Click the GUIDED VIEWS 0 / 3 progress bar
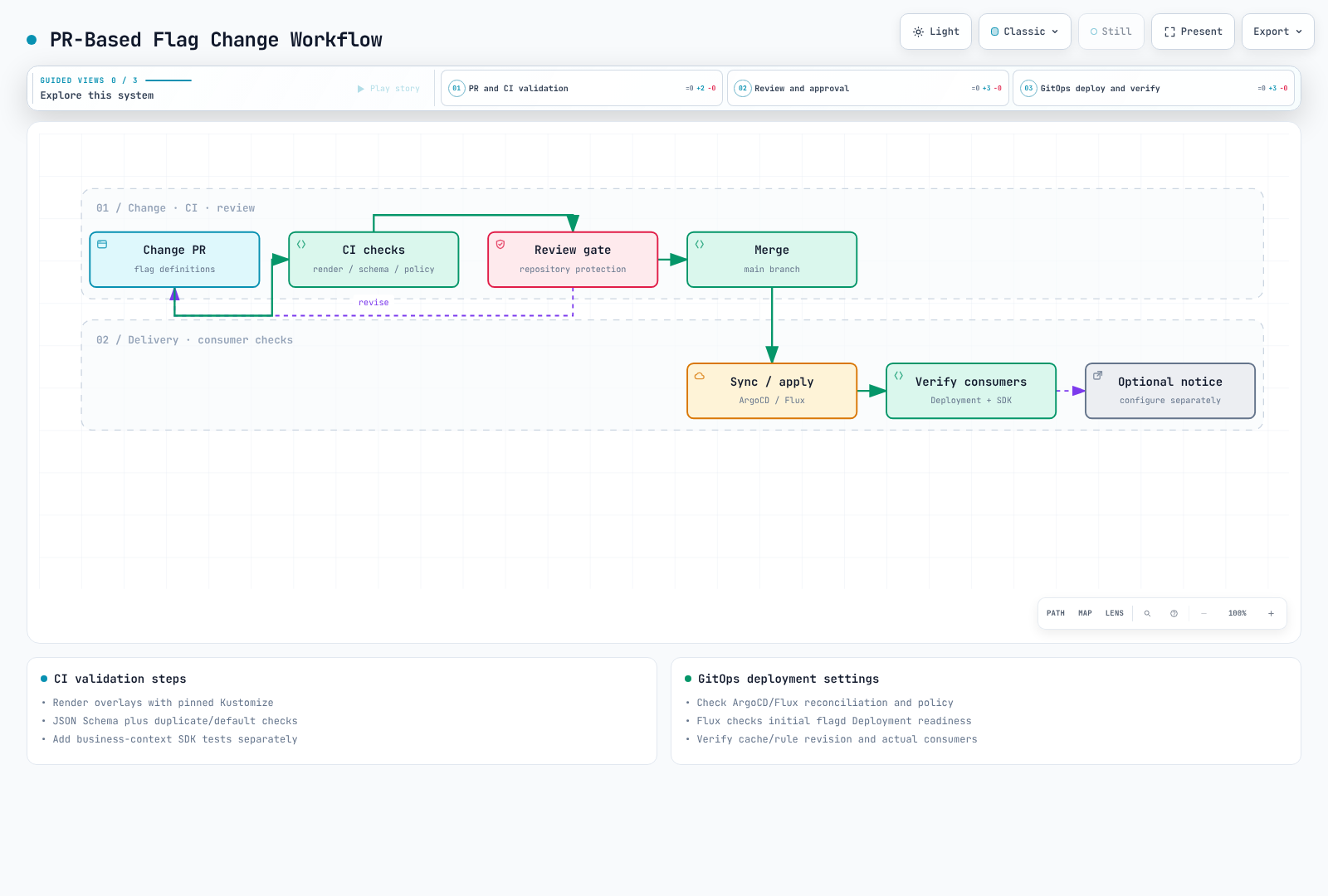 (x=168, y=80)
